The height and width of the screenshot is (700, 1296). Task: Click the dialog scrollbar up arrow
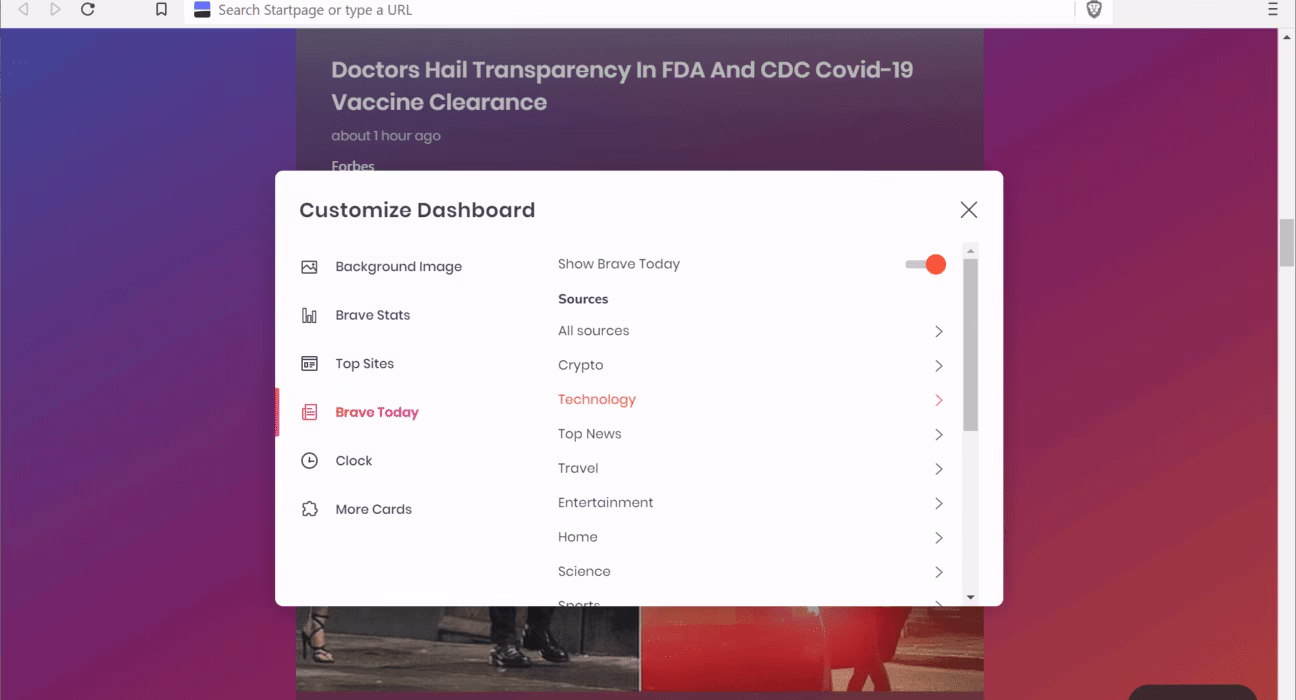(970, 251)
